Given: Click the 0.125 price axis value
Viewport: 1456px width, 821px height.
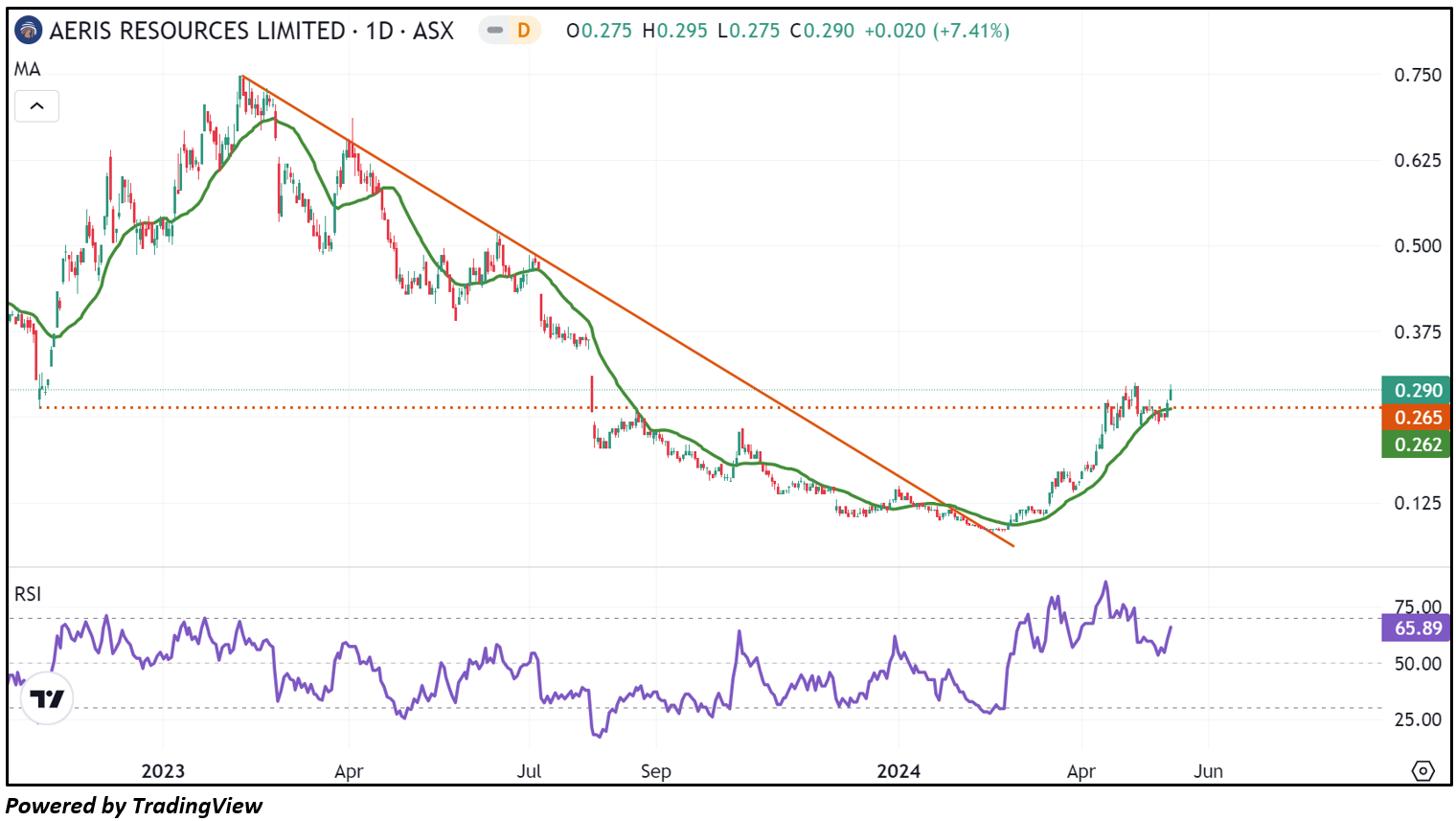Looking at the screenshot, I should [x=1418, y=502].
